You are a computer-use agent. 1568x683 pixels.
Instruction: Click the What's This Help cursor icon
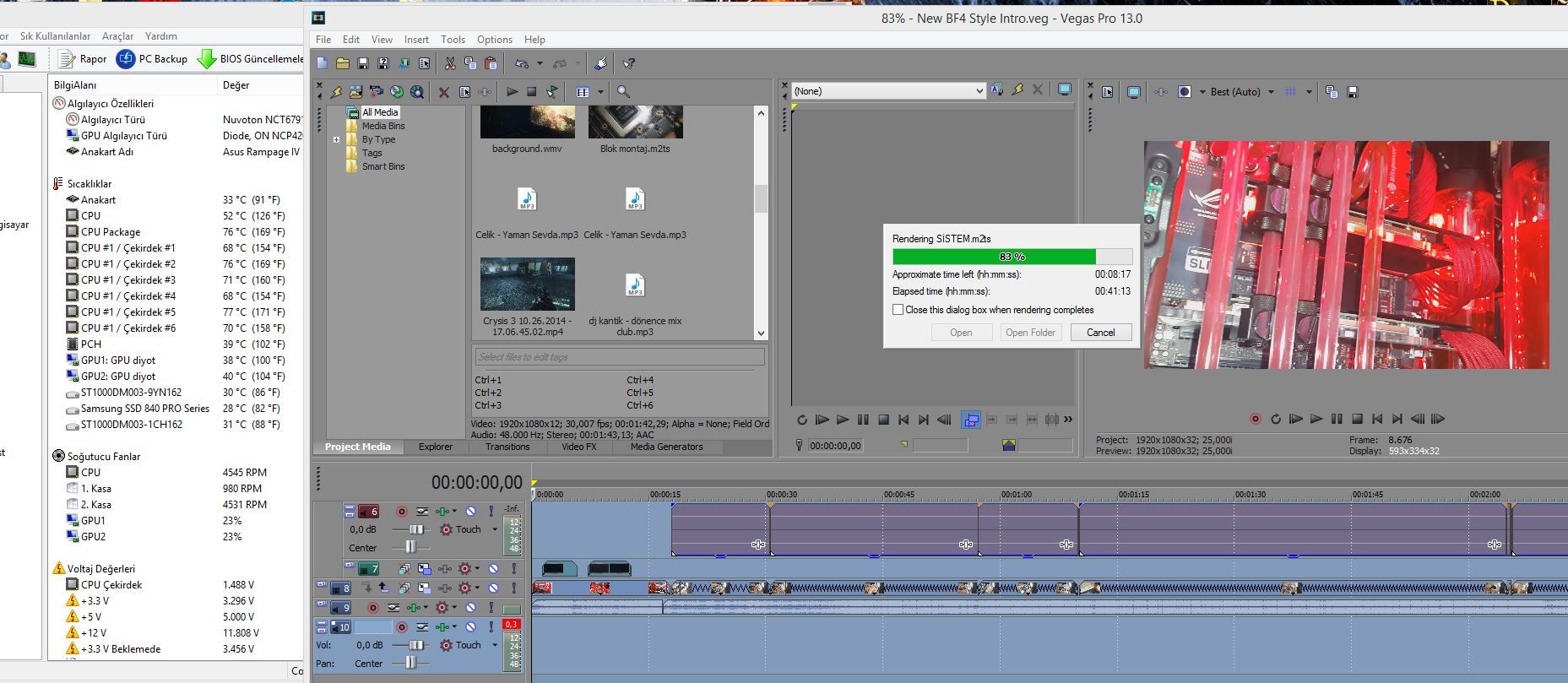coord(628,63)
